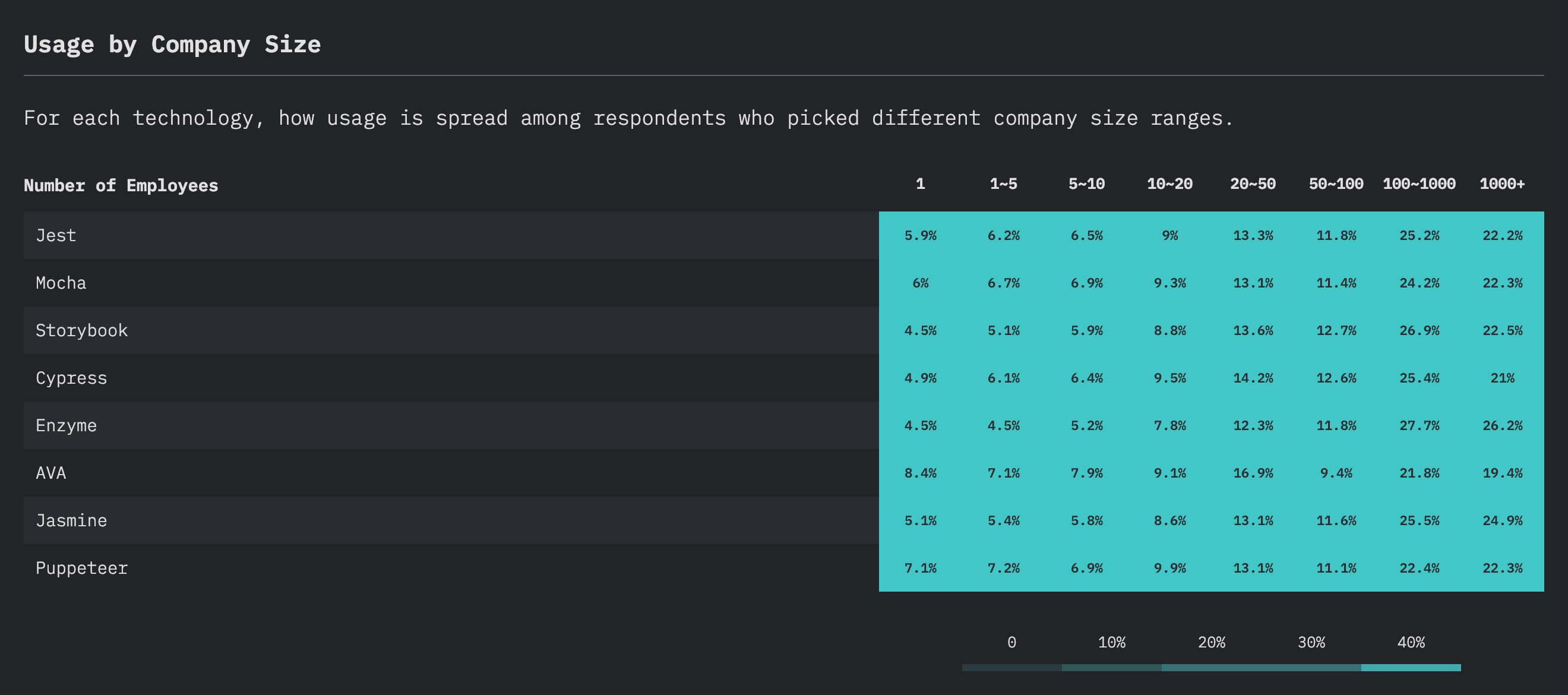Select the Puppeteer row label
Image resolution: width=1568 pixels, height=695 pixels.
[81, 568]
